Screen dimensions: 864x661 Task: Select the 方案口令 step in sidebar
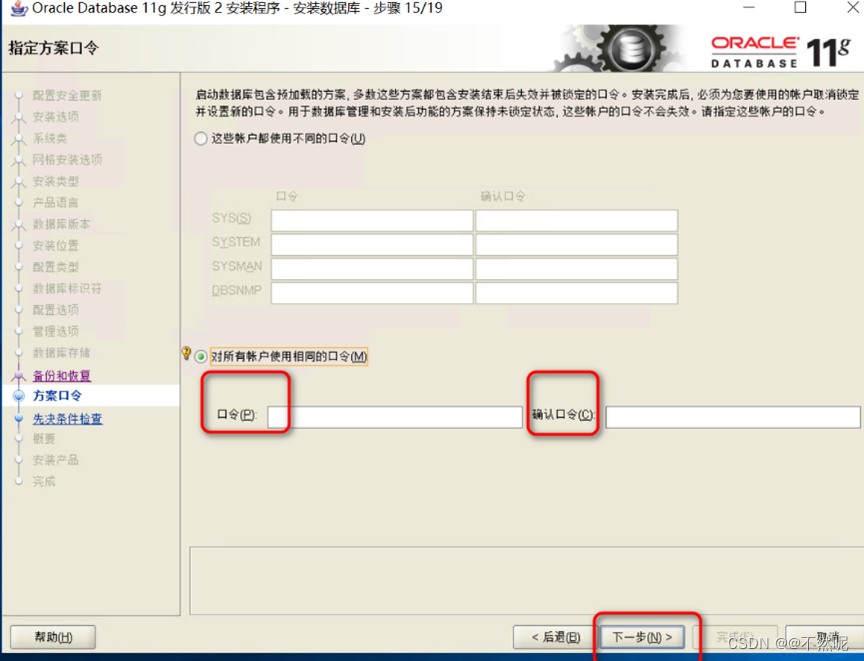tap(57, 395)
